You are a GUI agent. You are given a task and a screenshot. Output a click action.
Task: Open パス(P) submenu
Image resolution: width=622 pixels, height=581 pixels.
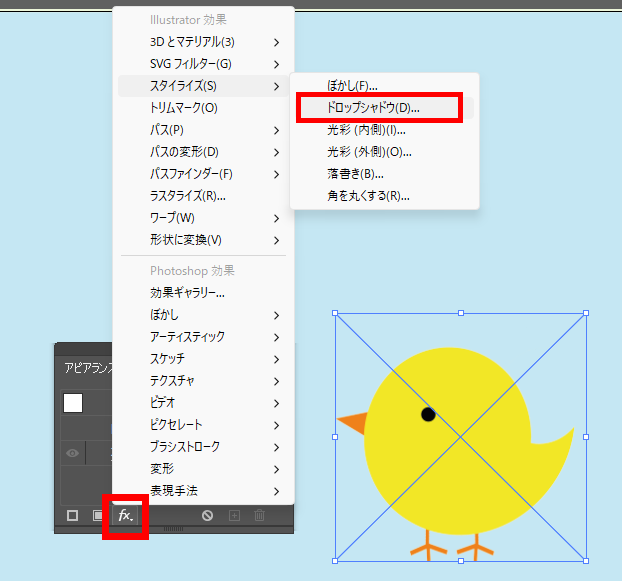point(203,130)
